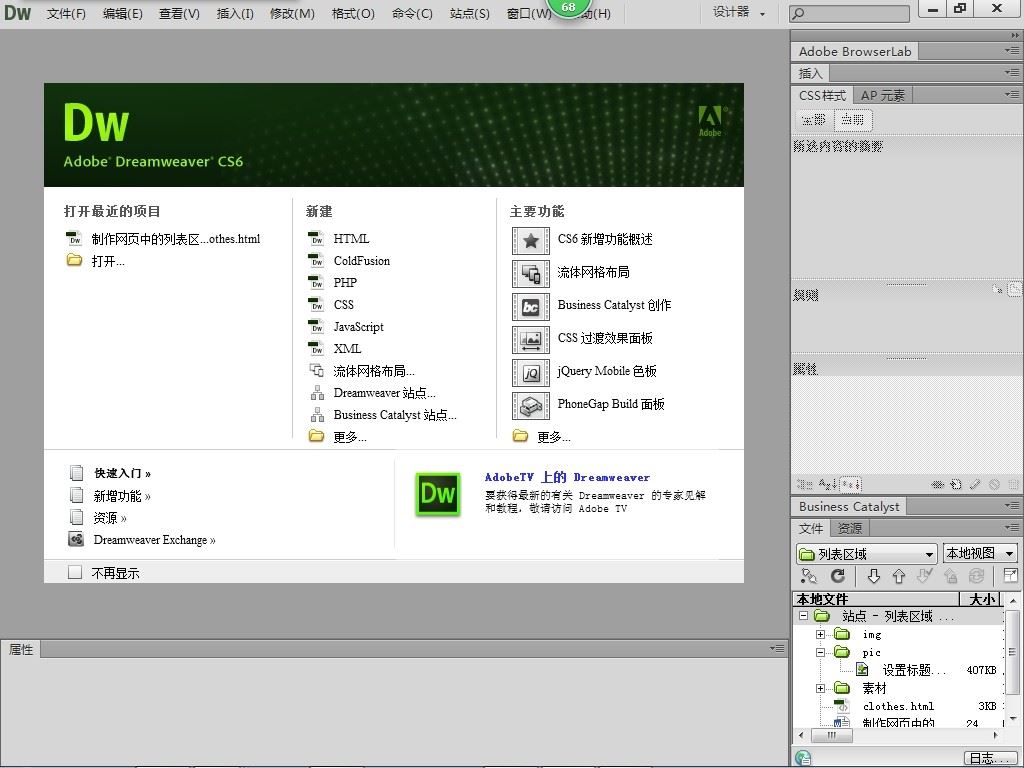Open the 格式(O) menu

(x=353, y=13)
